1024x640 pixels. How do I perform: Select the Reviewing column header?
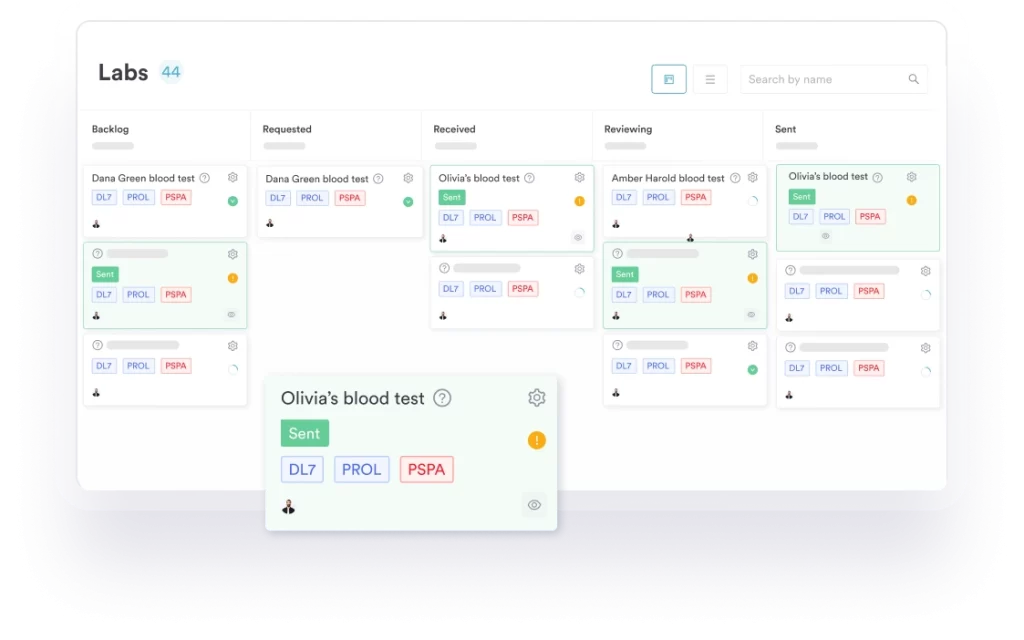pos(628,129)
